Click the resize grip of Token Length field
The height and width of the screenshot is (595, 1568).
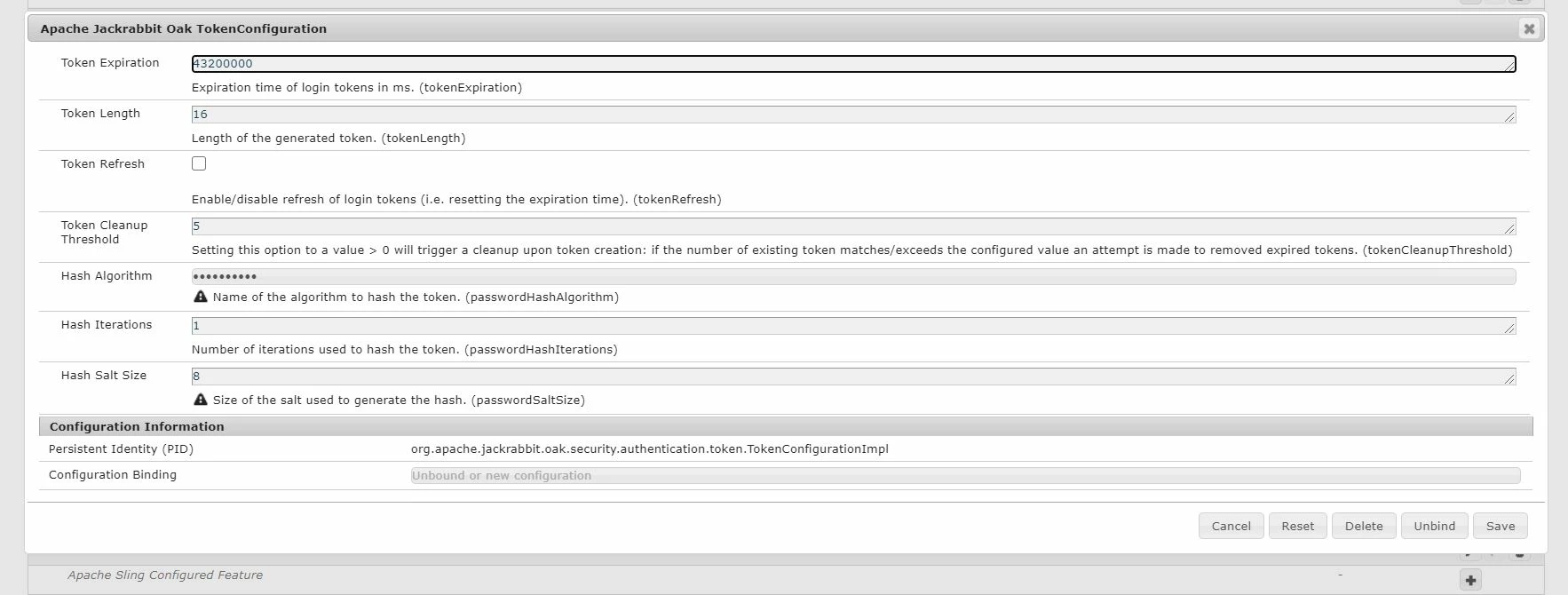pos(1509,117)
